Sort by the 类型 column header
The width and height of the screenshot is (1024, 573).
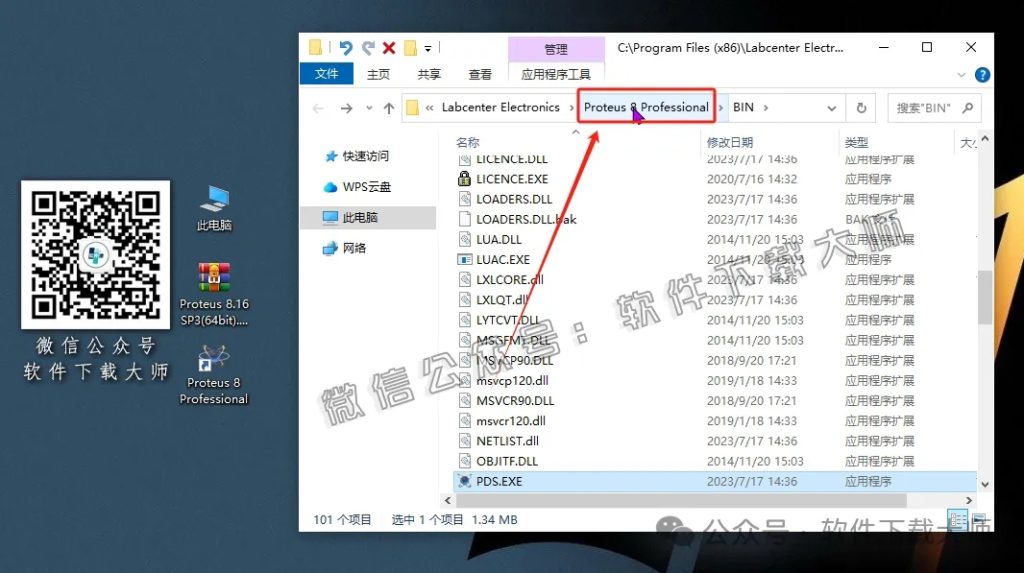click(856, 142)
